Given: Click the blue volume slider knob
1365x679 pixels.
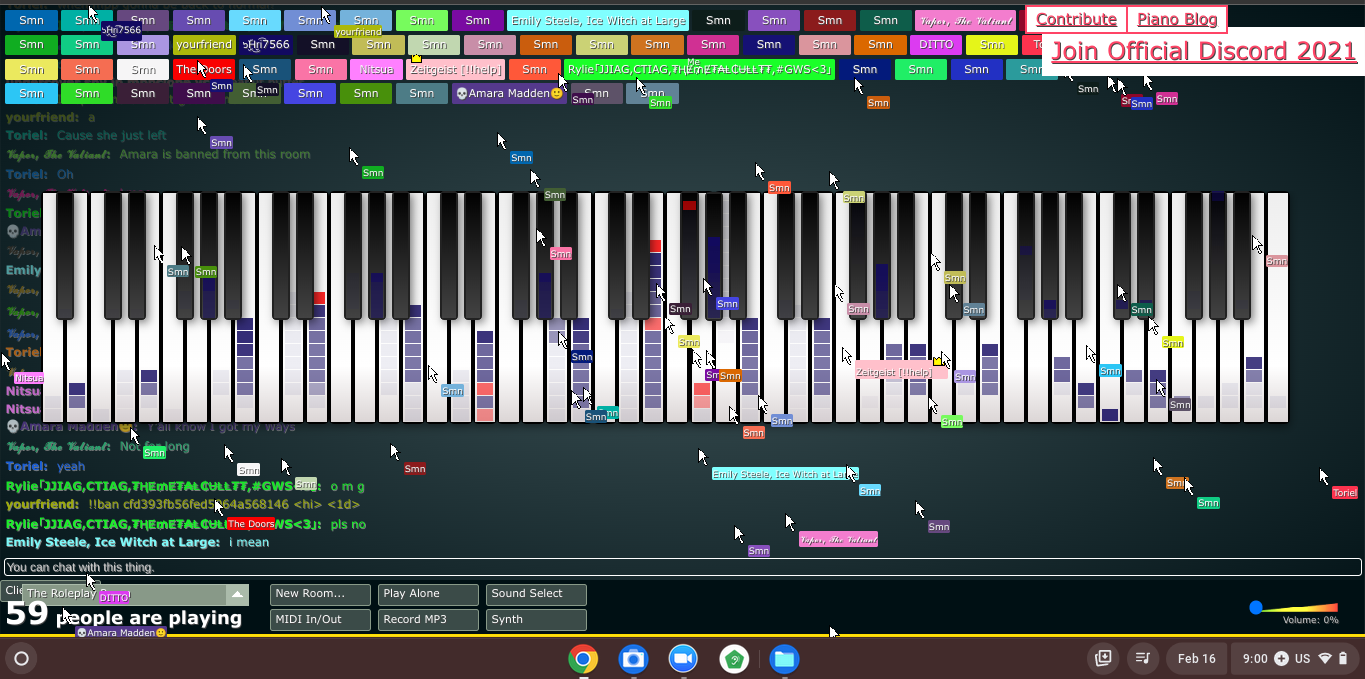Looking at the screenshot, I should point(1256,607).
